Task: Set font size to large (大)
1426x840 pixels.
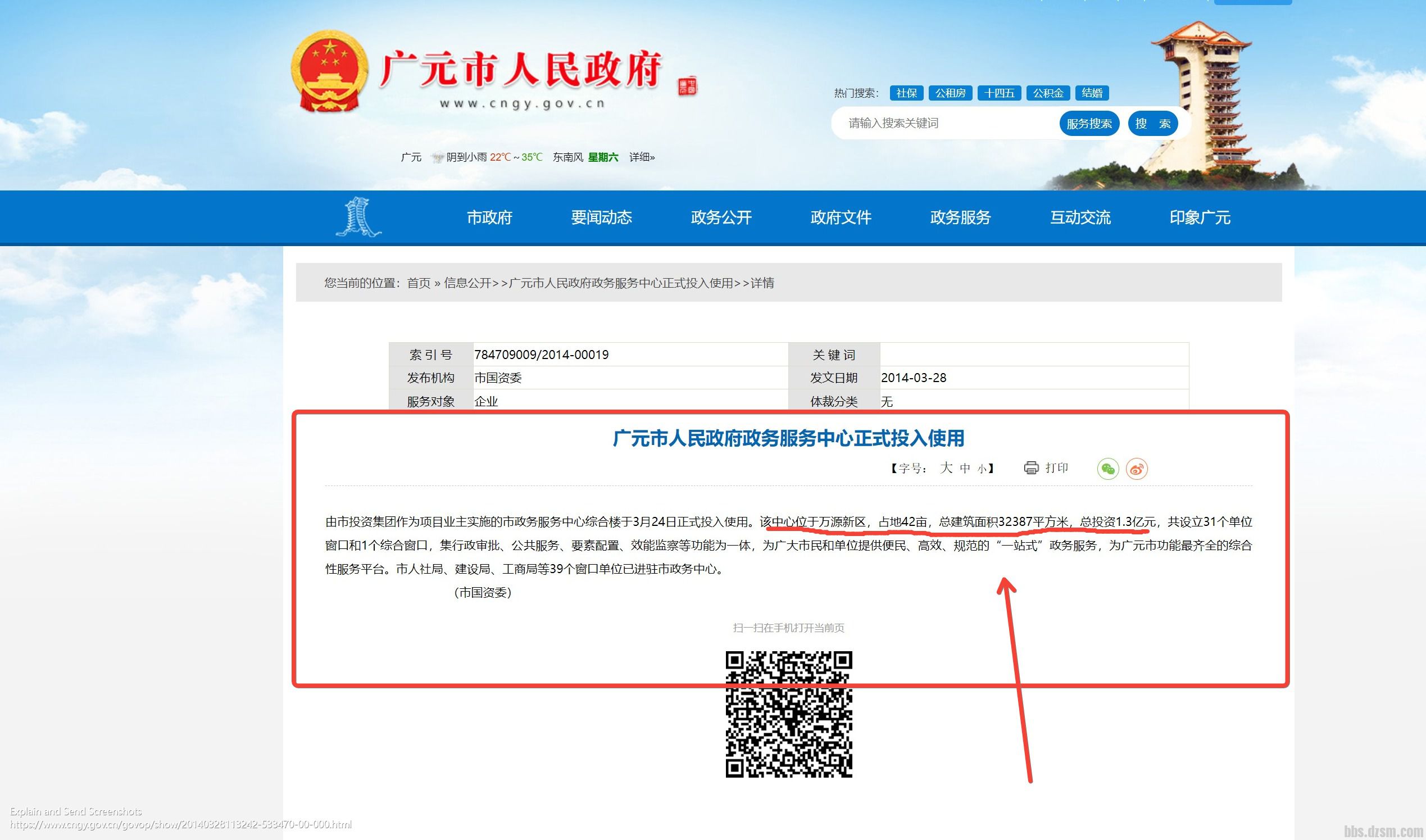Action: [946, 467]
